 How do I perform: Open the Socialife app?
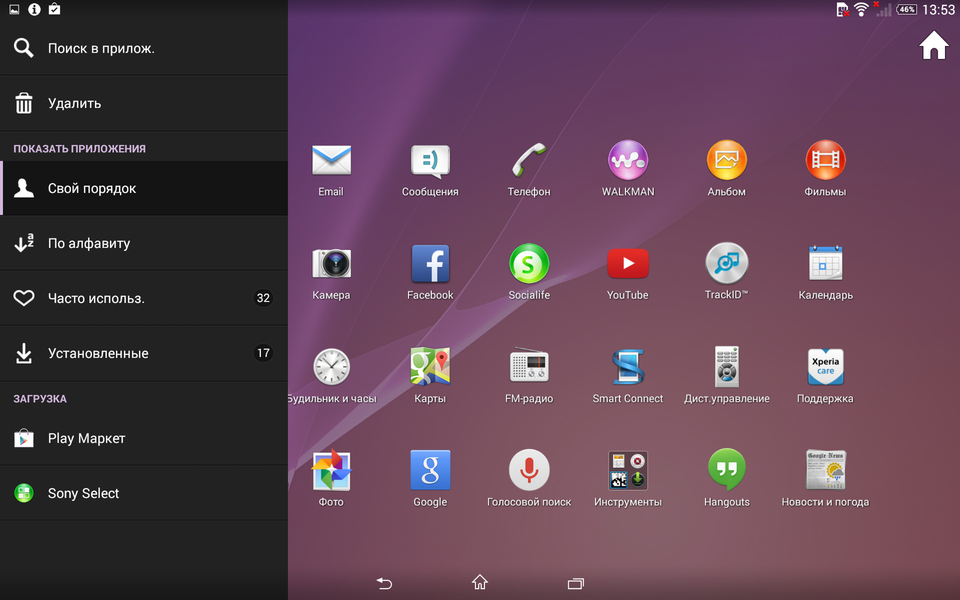tap(529, 264)
